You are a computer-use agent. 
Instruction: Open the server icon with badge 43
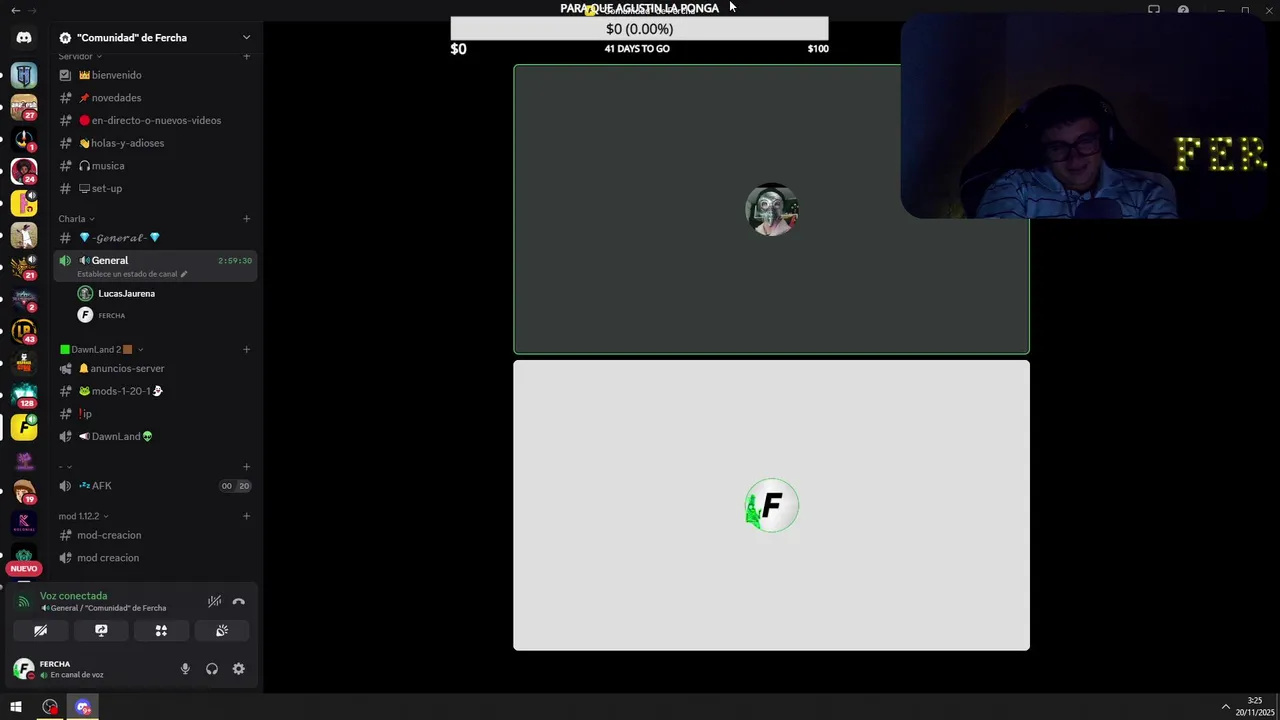[24, 331]
